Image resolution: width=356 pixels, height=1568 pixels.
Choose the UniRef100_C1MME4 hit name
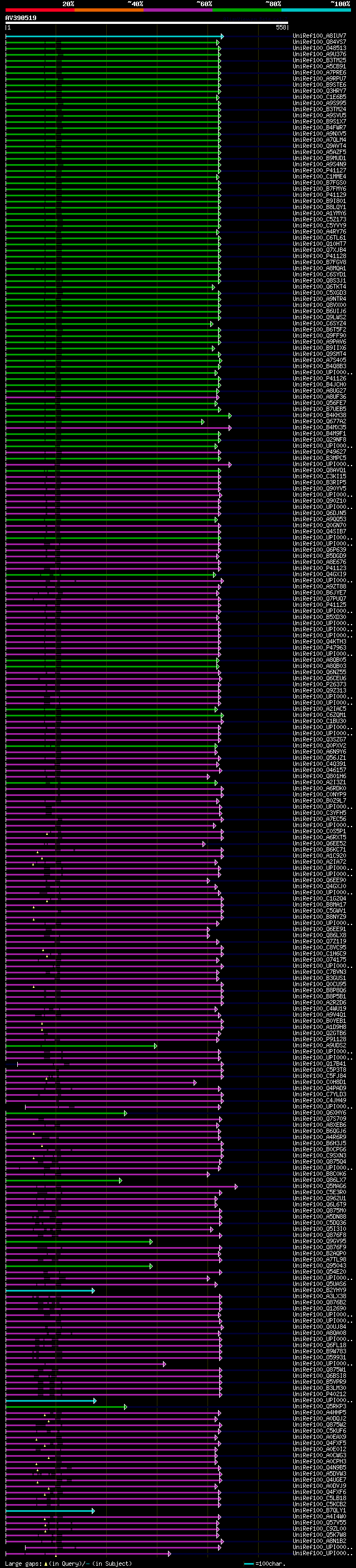click(x=319, y=176)
